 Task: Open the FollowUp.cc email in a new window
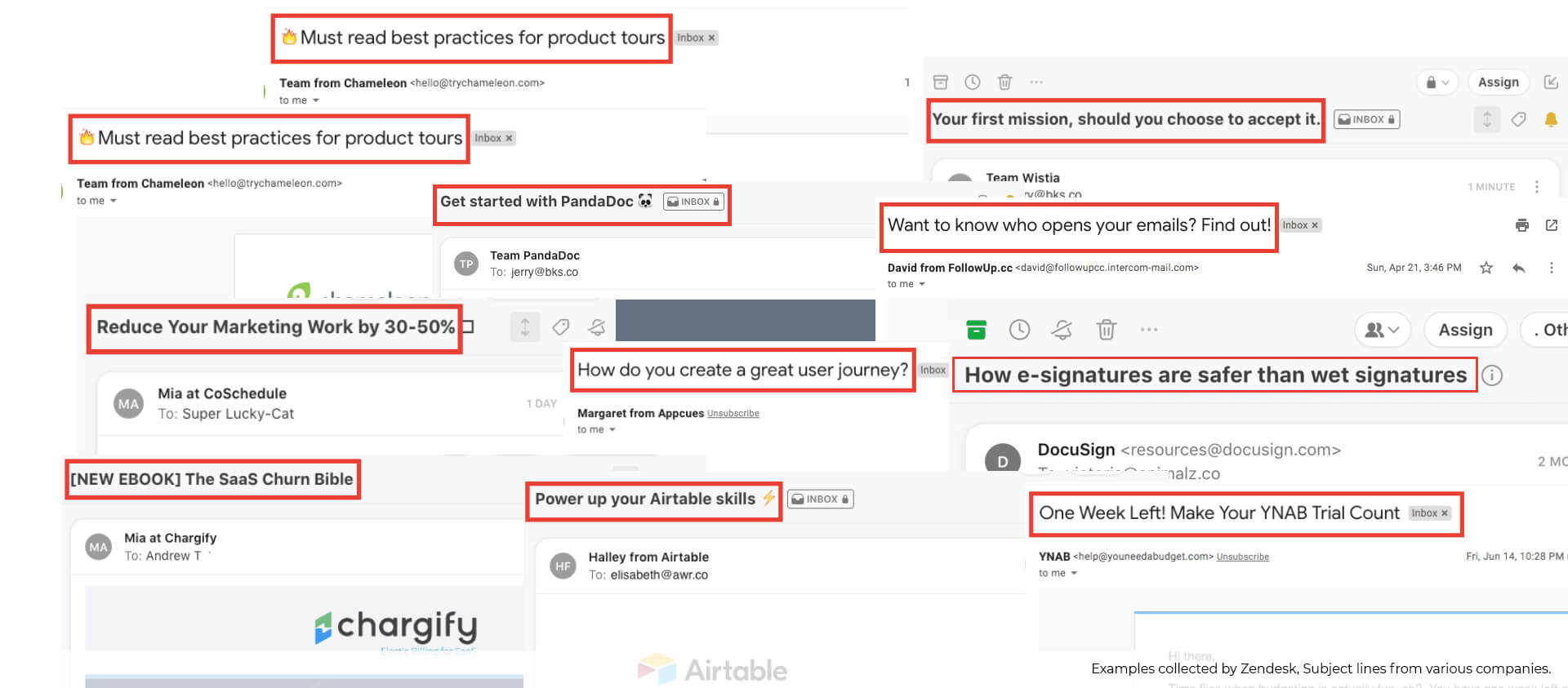coord(1552,225)
